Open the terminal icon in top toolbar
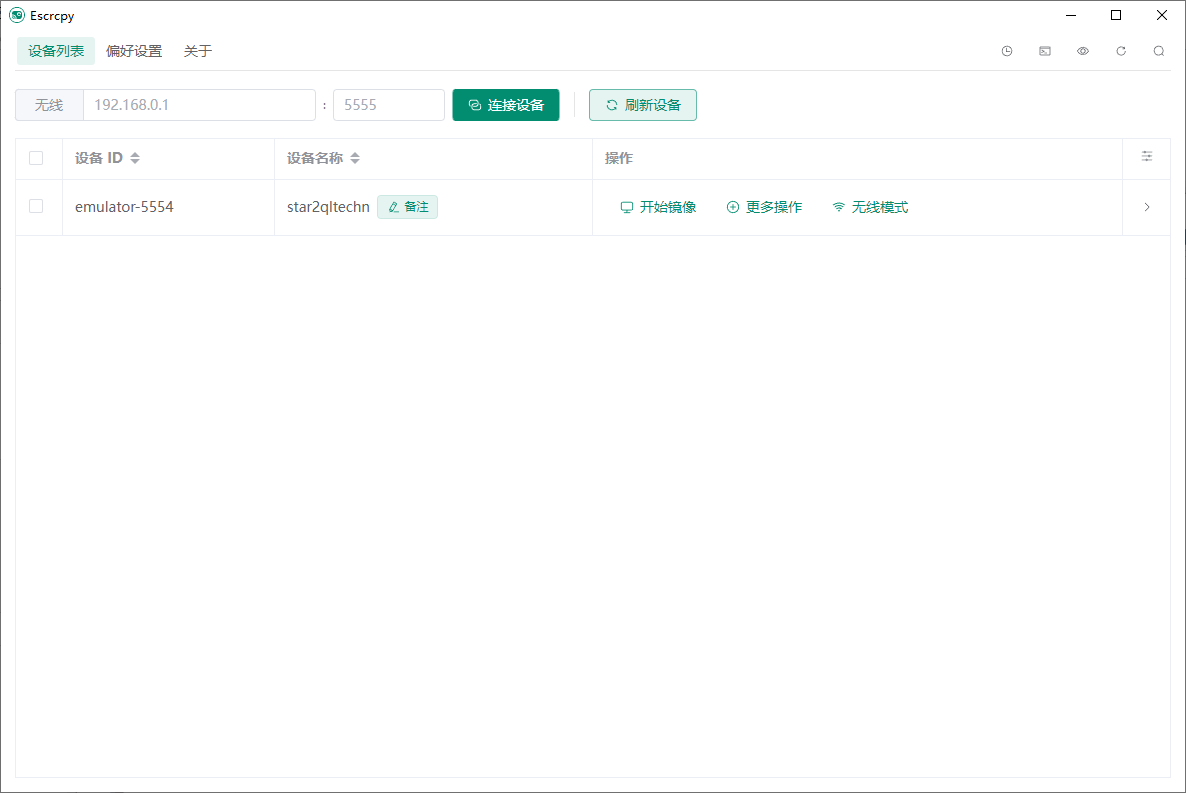1186x793 pixels. pos(1045,51)
